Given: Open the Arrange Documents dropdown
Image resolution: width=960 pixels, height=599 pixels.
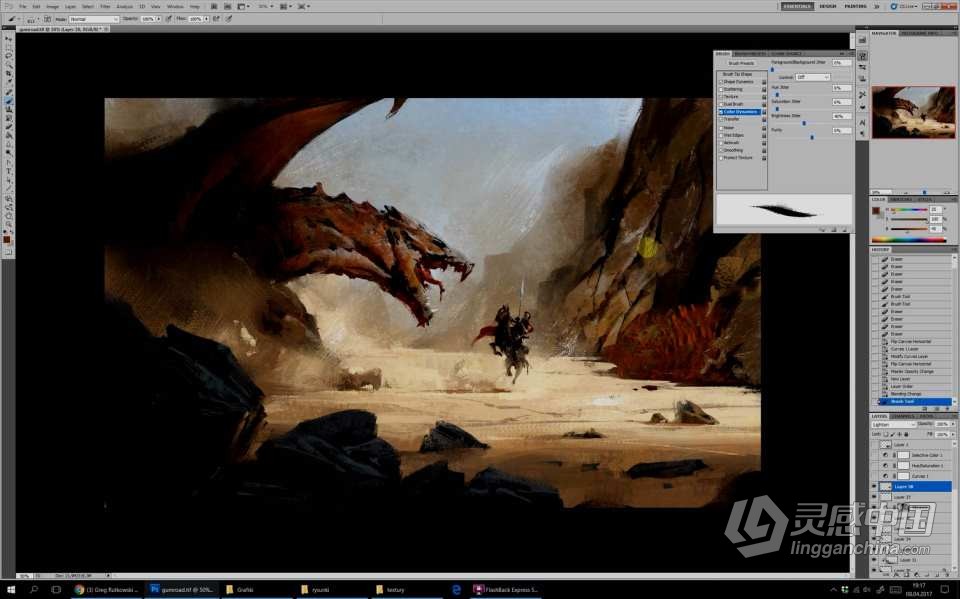Looking at the screenshot, I should 286,6.
